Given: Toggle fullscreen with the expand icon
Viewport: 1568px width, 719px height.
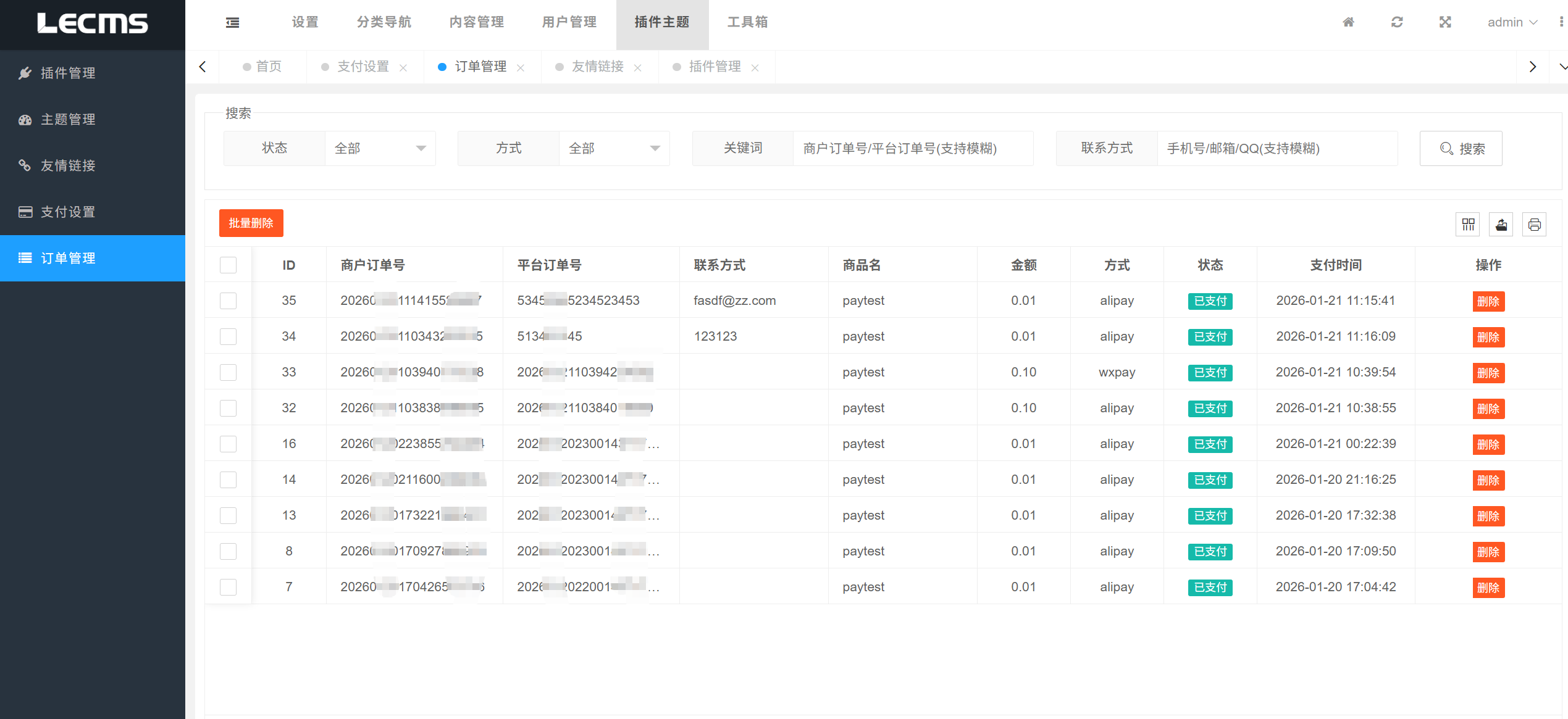Looking at the screenshot, I should click(1444, 22).
